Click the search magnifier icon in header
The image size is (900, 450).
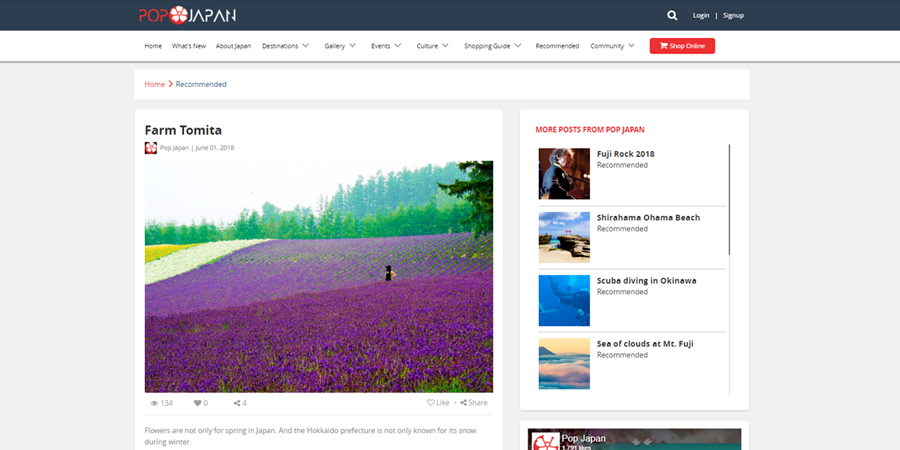[672, 15]
